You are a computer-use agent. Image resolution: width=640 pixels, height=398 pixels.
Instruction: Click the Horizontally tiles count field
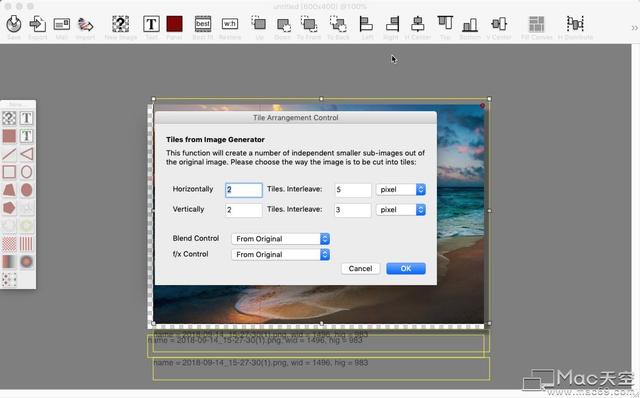pos(244,190)
